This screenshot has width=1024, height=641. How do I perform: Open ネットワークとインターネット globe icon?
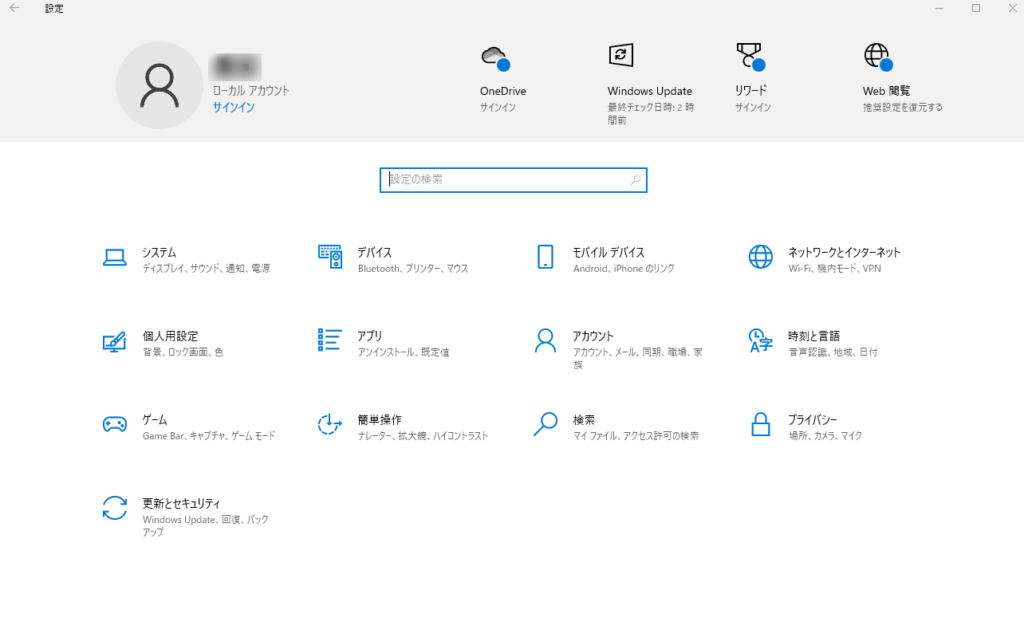pyautogui.click(x=761, y=258)
